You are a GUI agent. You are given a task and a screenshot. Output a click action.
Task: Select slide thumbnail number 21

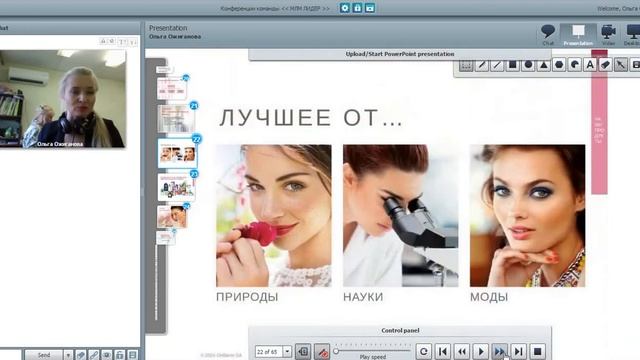click(176, 118)
